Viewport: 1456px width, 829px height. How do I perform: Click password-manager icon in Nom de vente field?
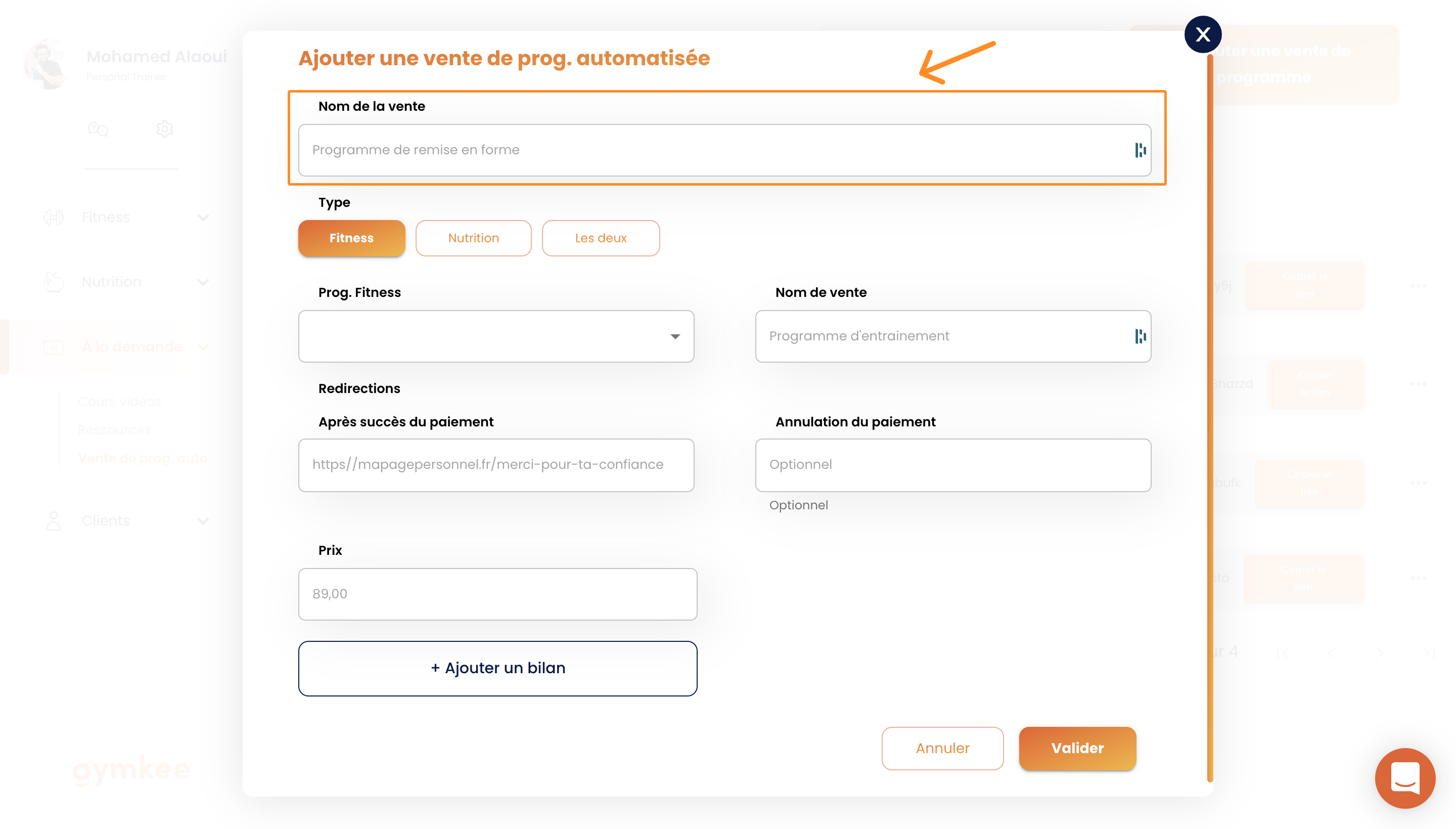[x=1140, y=336]
